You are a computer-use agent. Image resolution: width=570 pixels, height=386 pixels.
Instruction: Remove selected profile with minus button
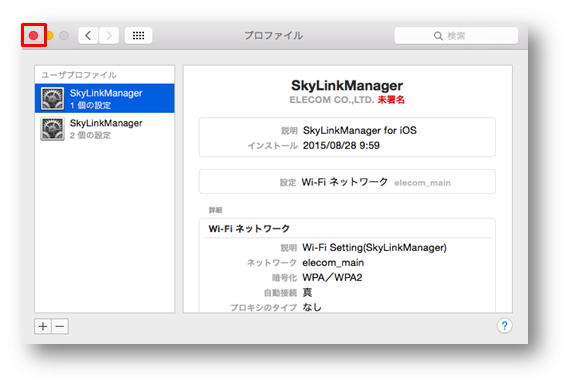(x=60, y=326)
